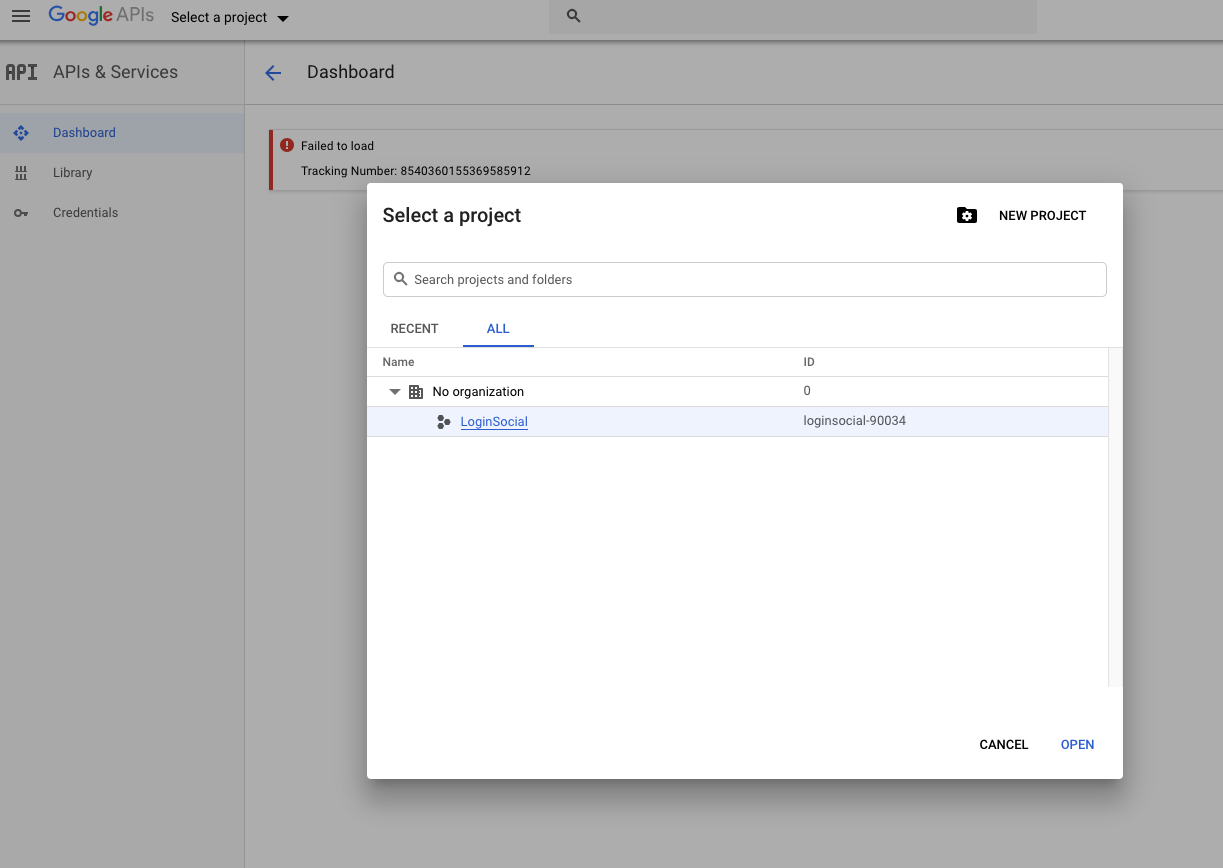Collapse the No organization tree node
The width and height of the screenshot is (1223, 868).
[x=395, y=392]
